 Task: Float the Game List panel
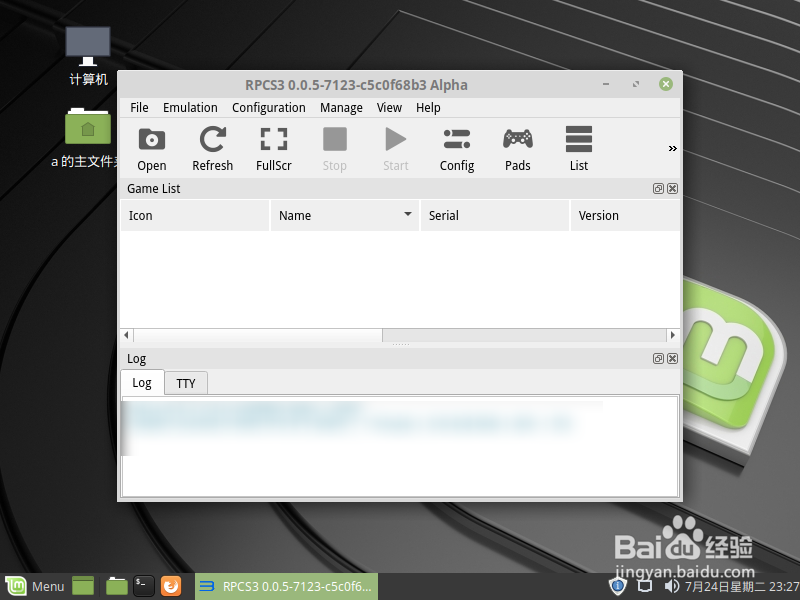point(658,189)
